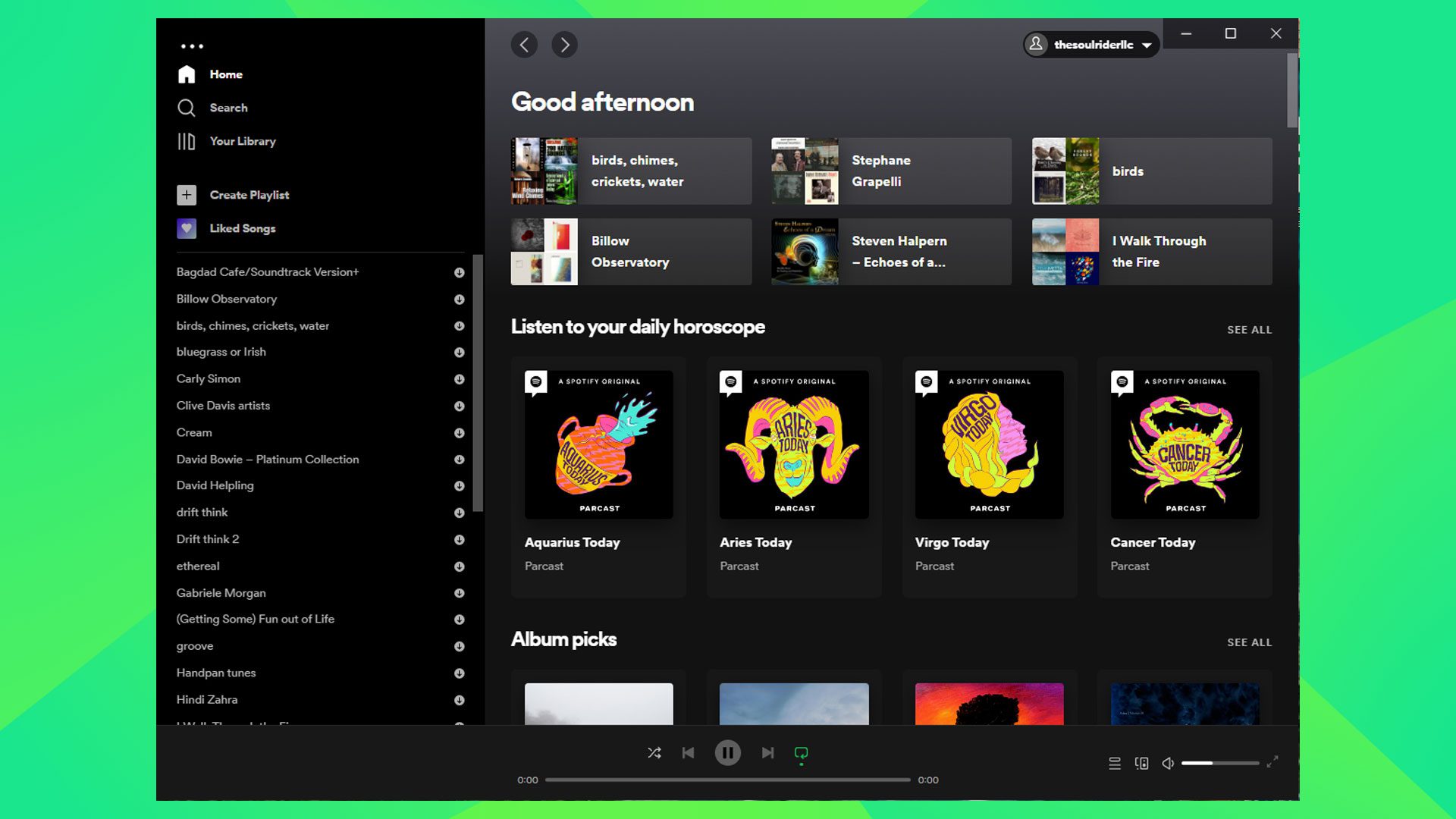Select (Getting Some) Fun out of Life playlist
Image resolution: width=1456 pixels, height=819 pixels.
point(256,619)
